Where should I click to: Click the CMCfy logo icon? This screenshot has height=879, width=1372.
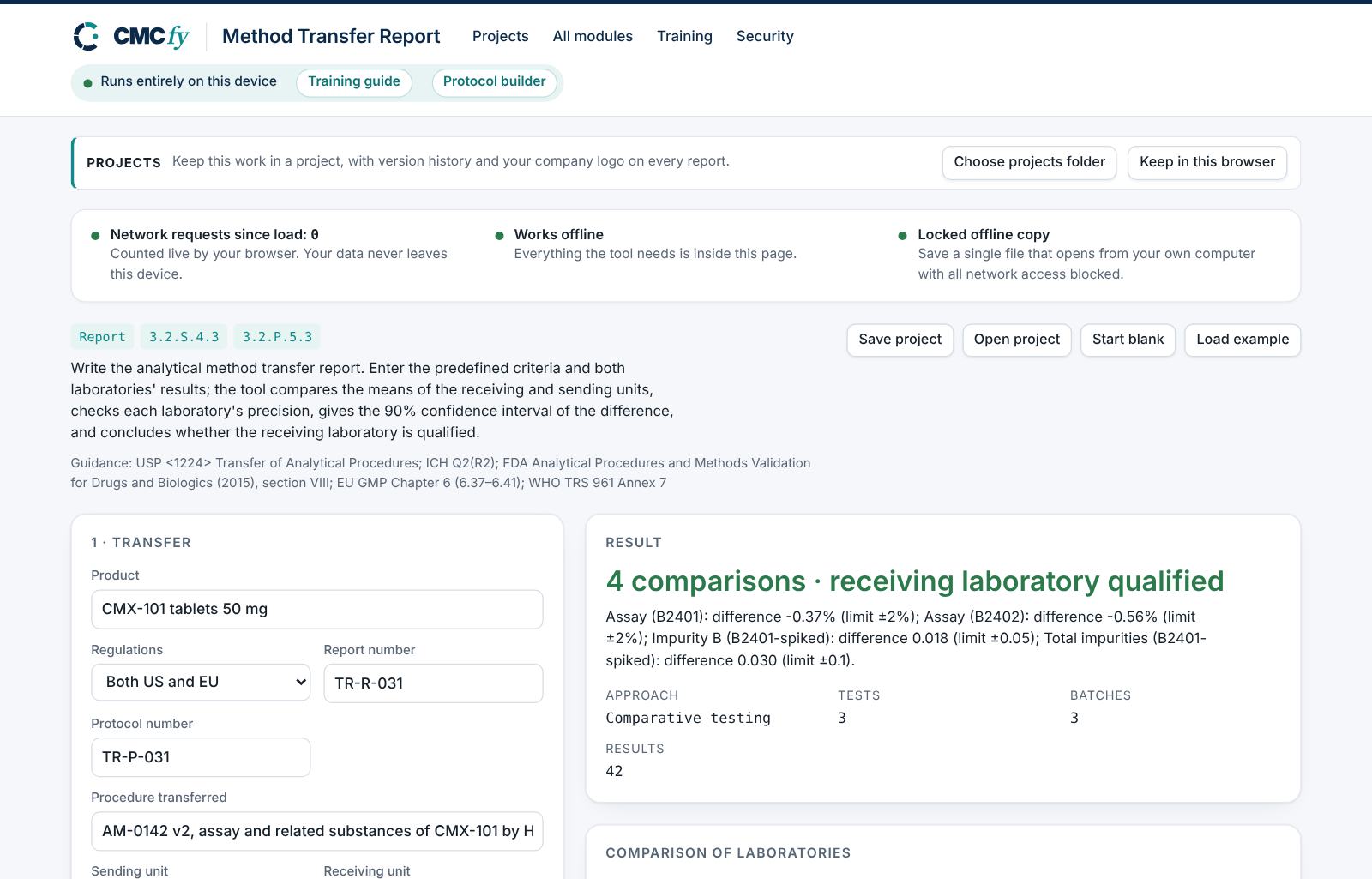(x=87, y=36)
